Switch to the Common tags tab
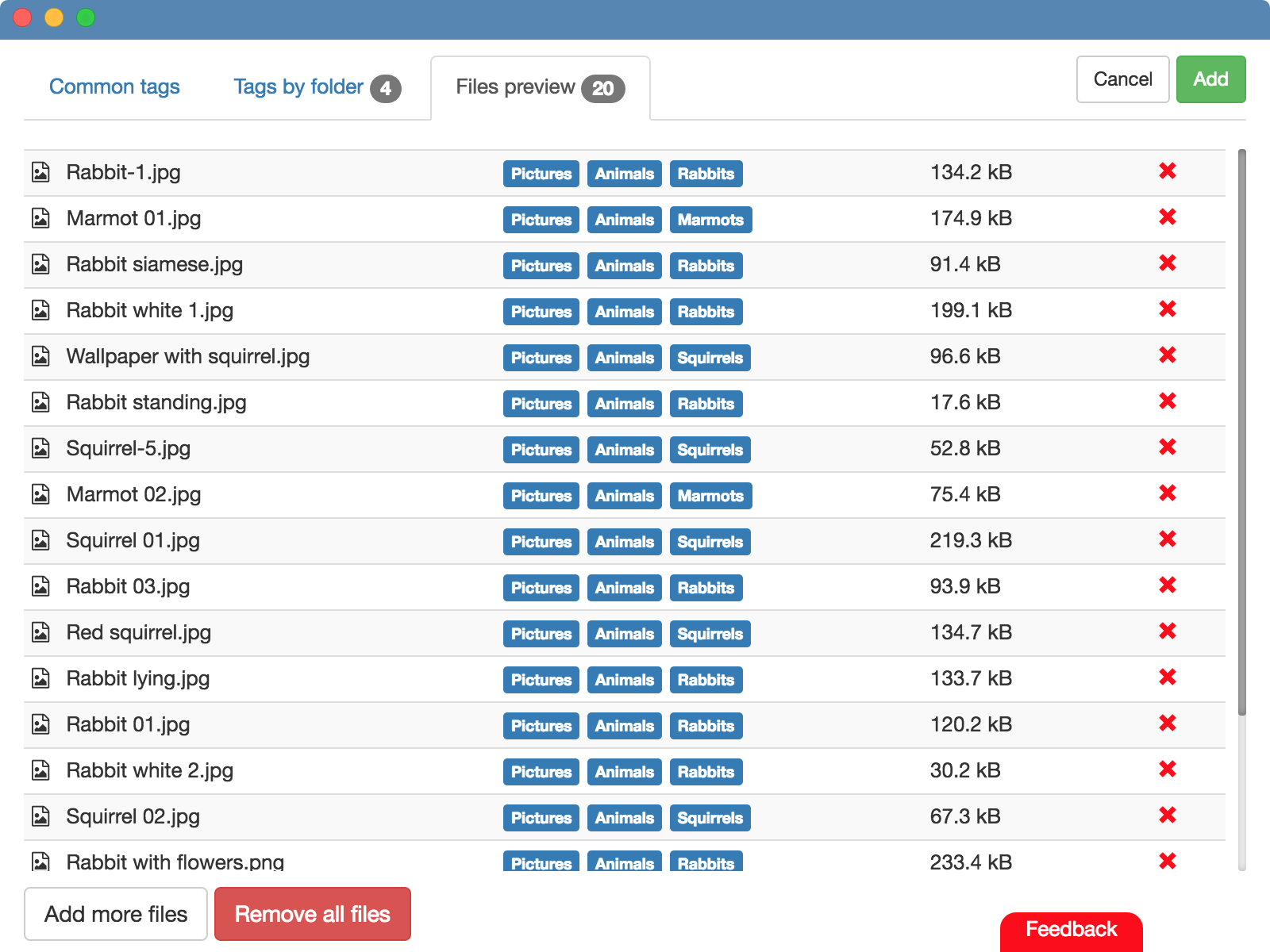1270x952 pixels. tap(114, 87)
